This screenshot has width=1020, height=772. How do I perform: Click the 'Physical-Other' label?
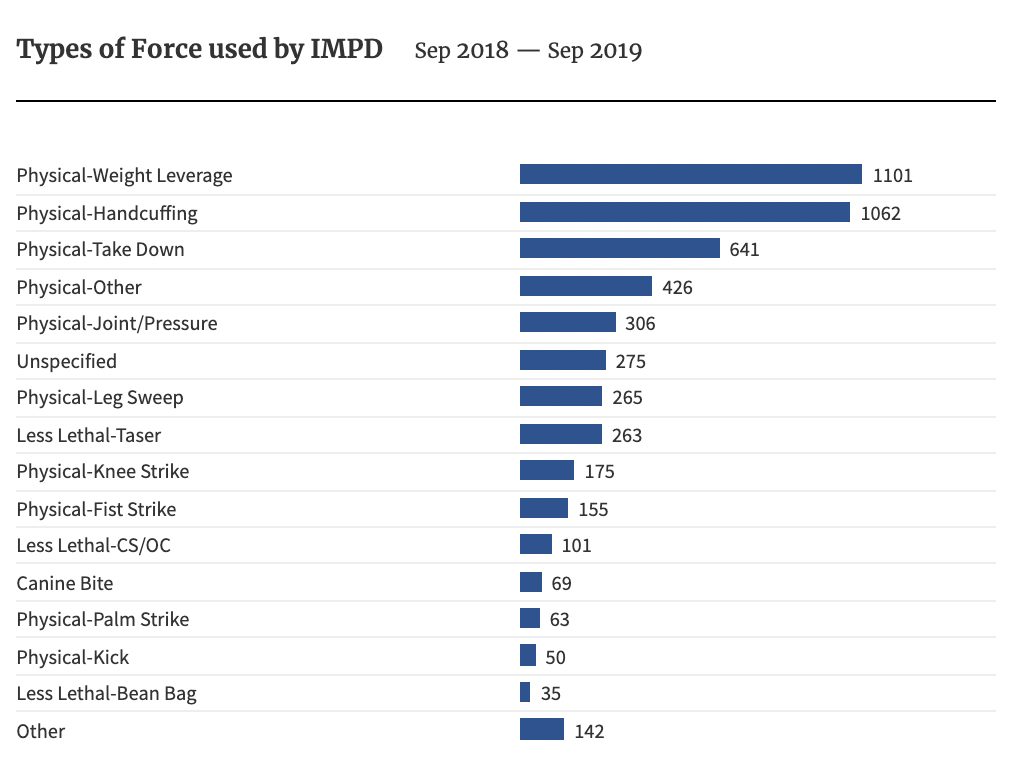[79, 287]
